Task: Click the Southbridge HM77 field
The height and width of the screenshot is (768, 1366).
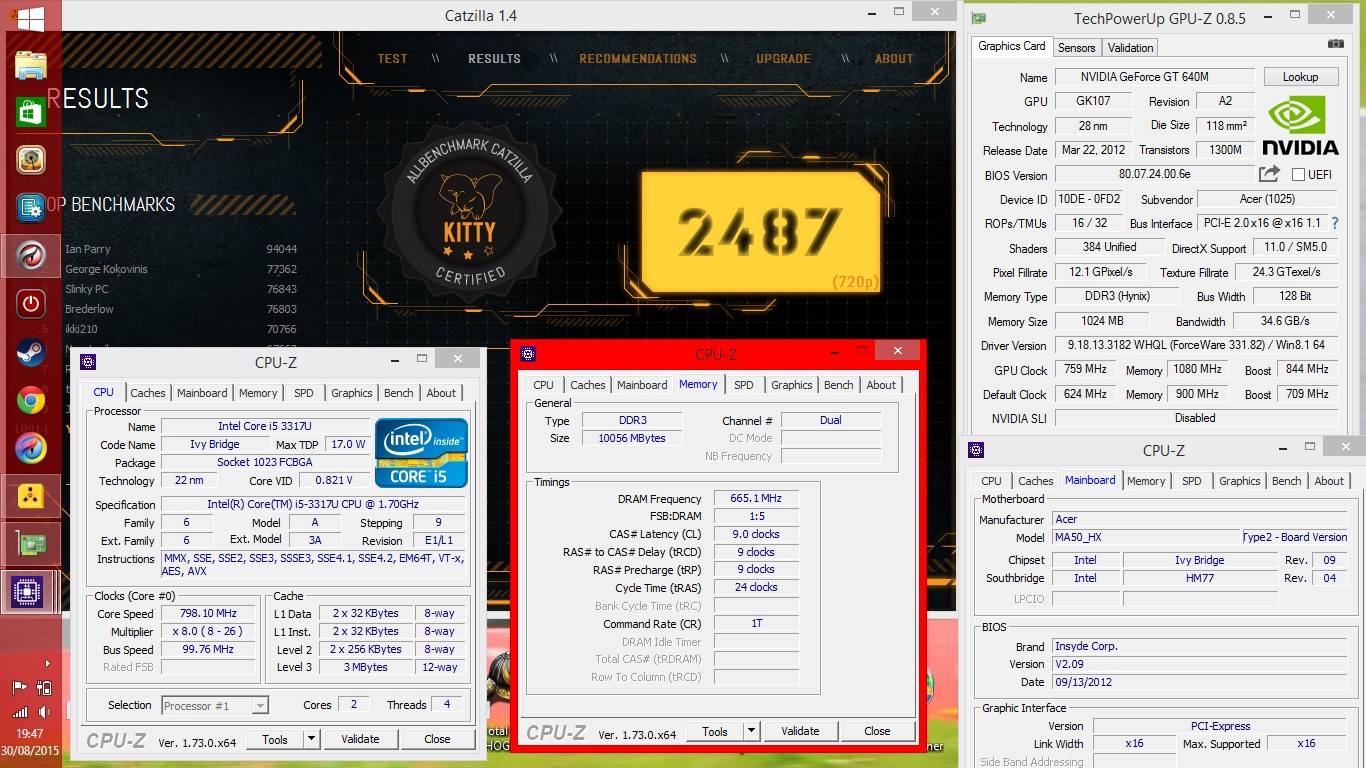Action: 1199,578
